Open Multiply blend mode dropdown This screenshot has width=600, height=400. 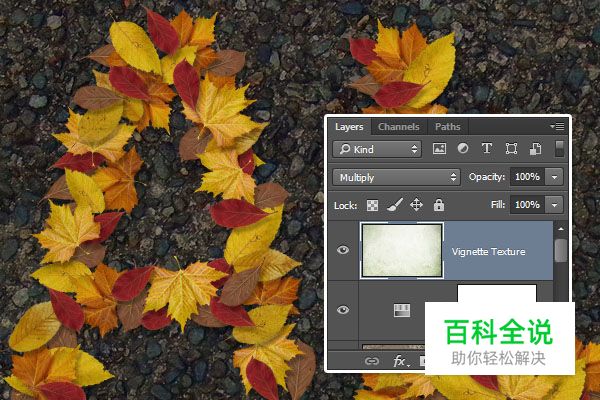click(x=396, y=177)
